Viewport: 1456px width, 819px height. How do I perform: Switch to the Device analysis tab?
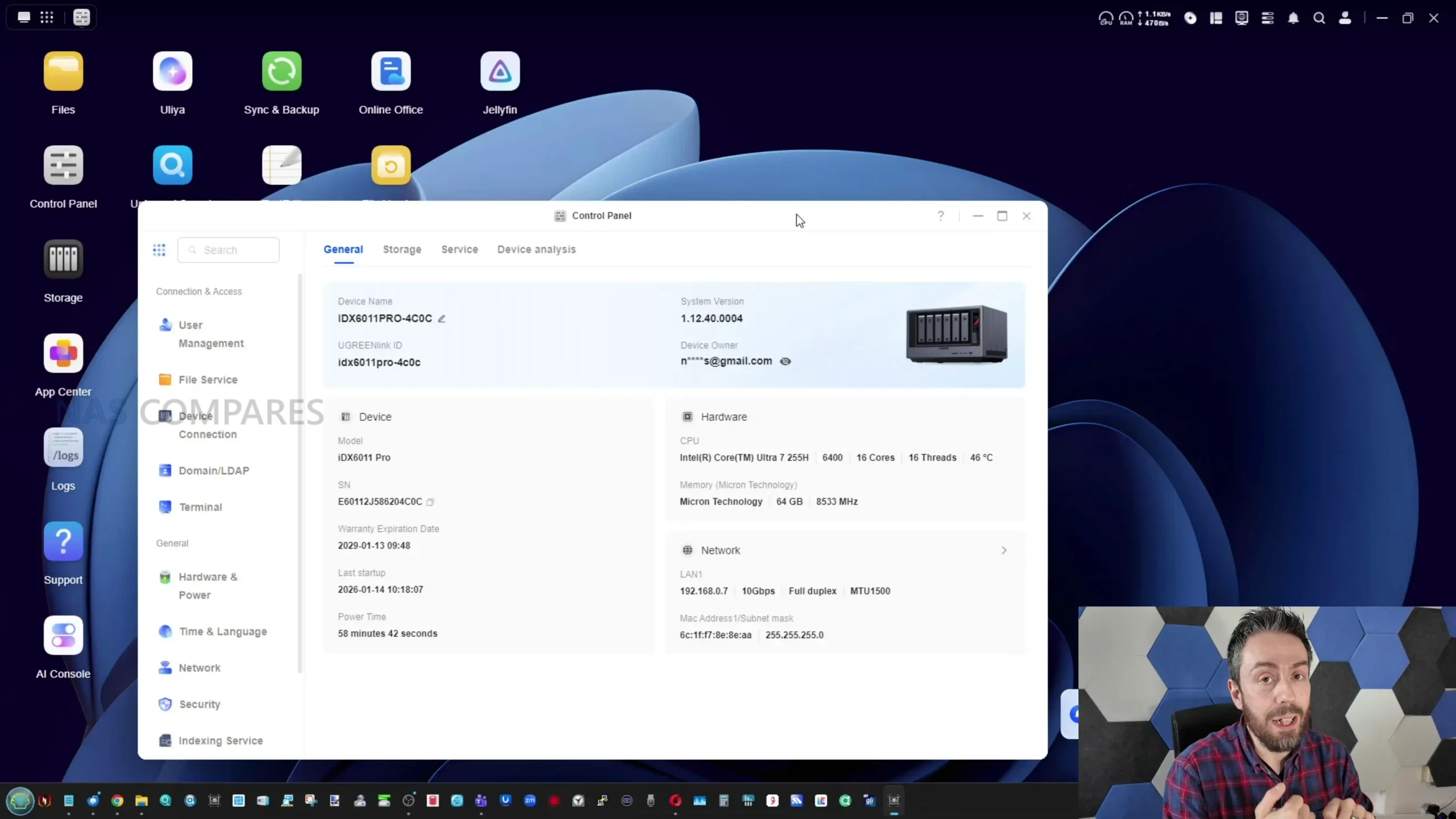pos(536,250)
